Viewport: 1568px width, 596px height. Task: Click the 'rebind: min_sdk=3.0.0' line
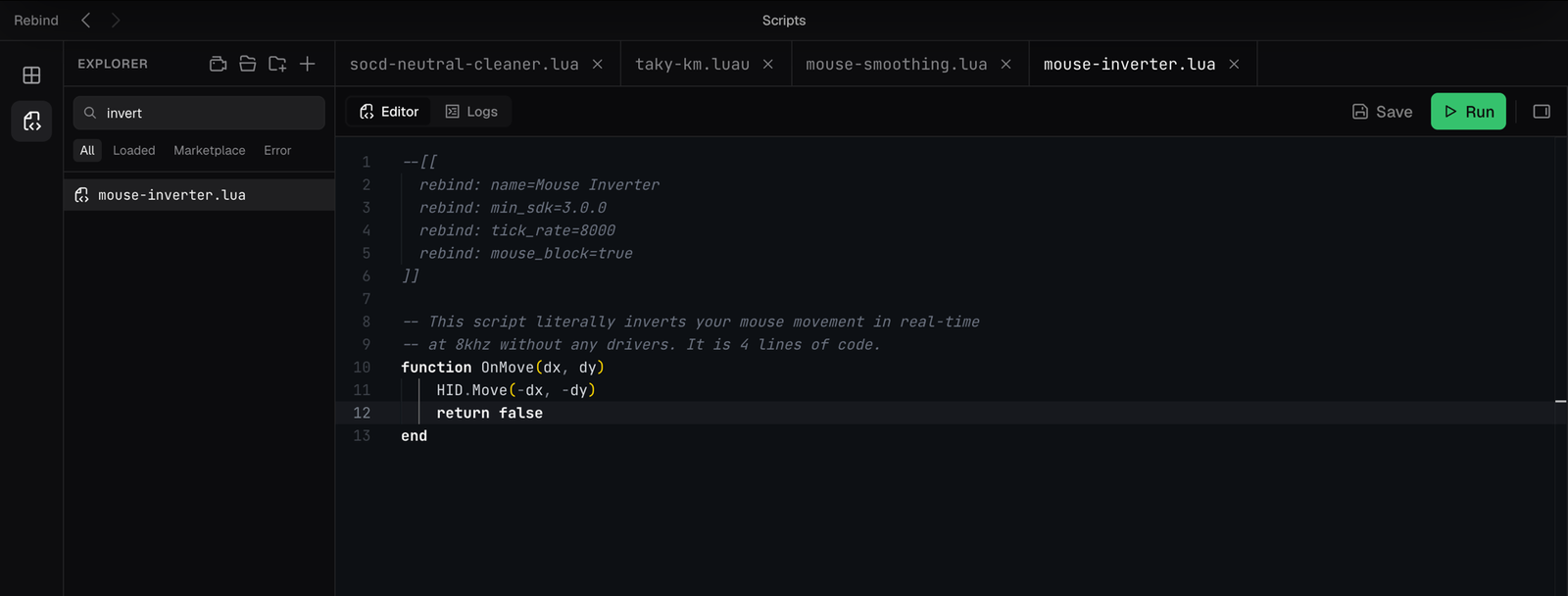[x=513, y=208]
